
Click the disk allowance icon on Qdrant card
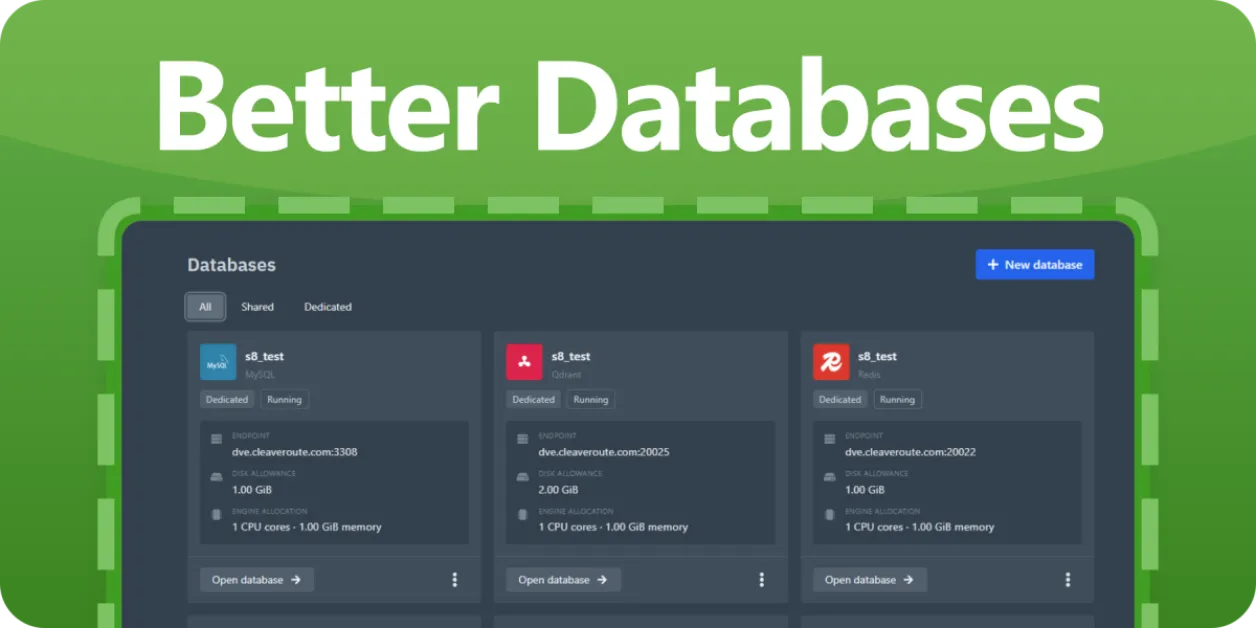523,477
